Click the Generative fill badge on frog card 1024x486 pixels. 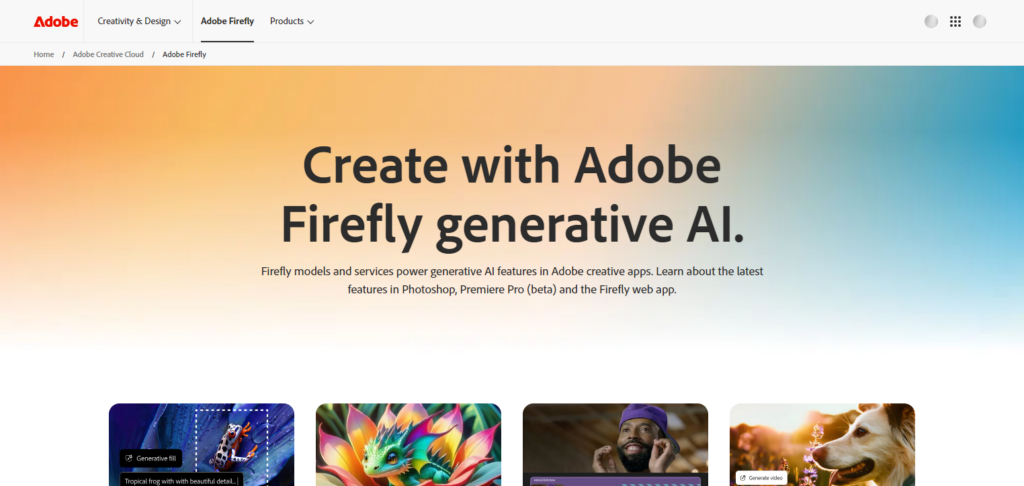tap(151, 458)
